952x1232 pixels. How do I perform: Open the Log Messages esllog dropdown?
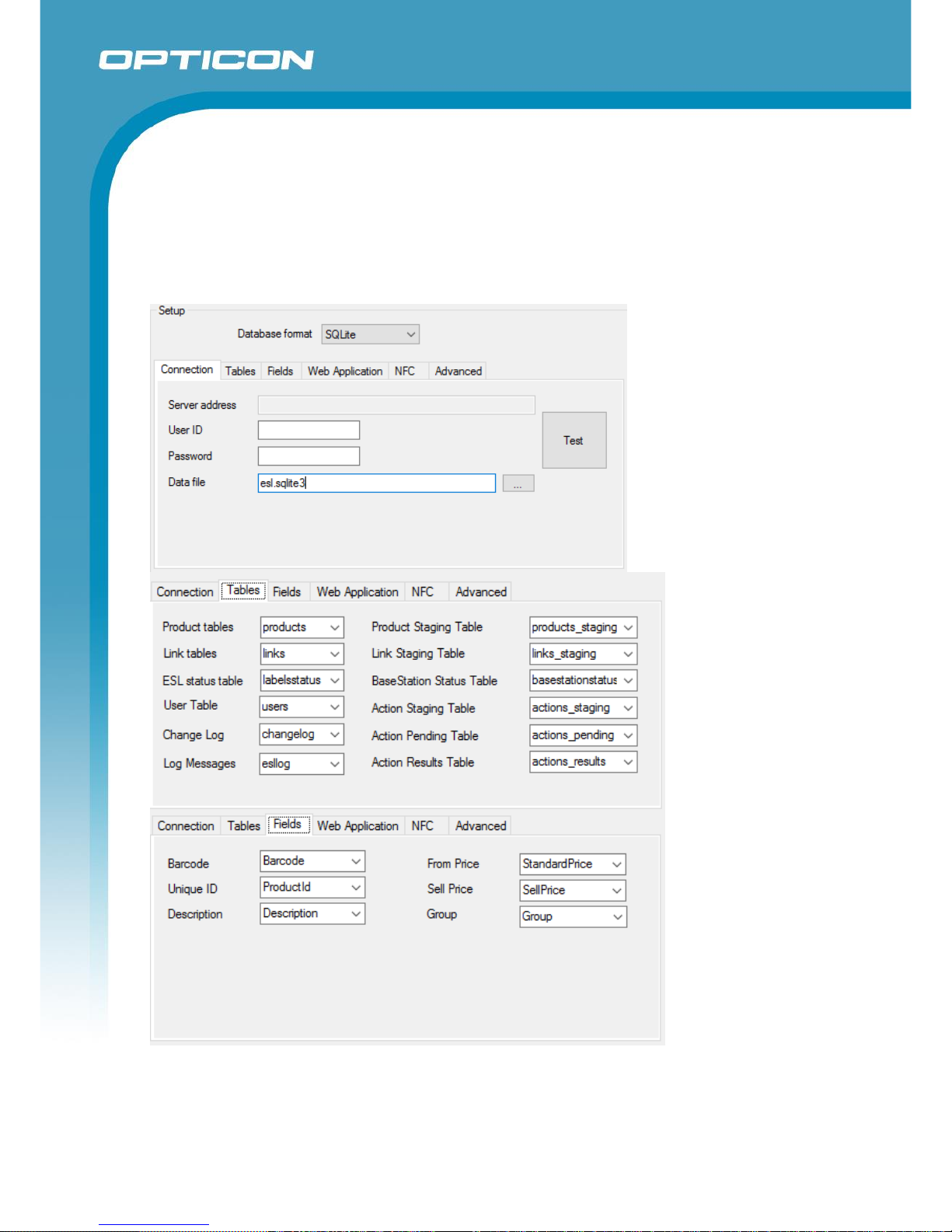point(302,764)
